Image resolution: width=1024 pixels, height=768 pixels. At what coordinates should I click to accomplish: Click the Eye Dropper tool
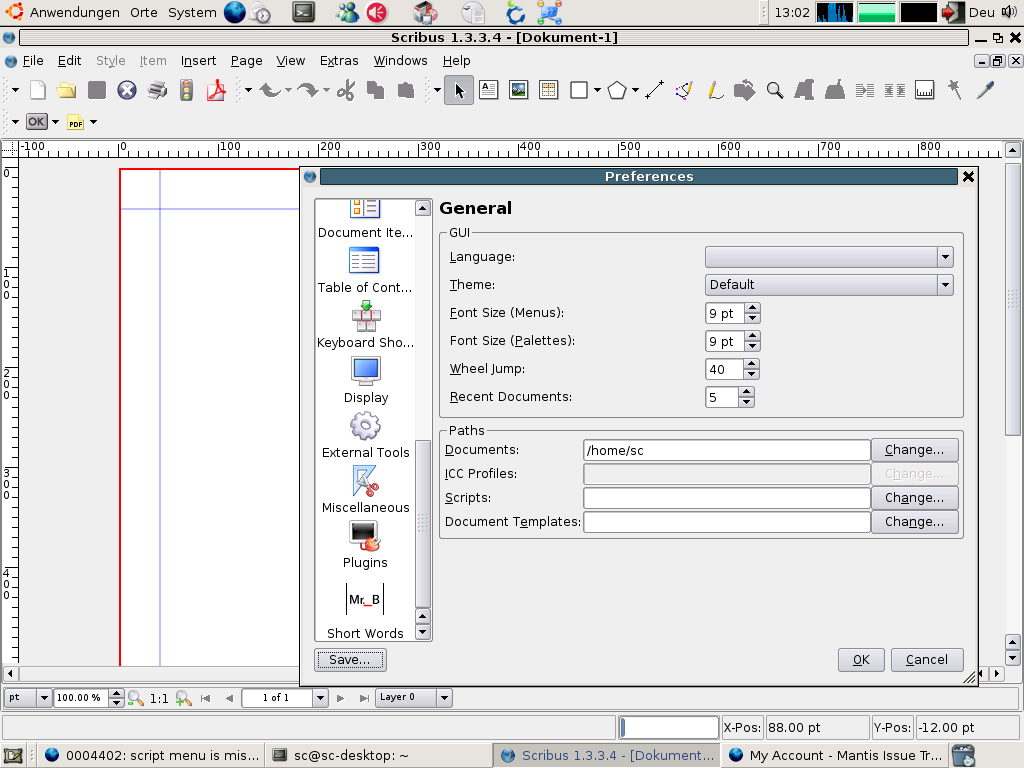point(985,91)
